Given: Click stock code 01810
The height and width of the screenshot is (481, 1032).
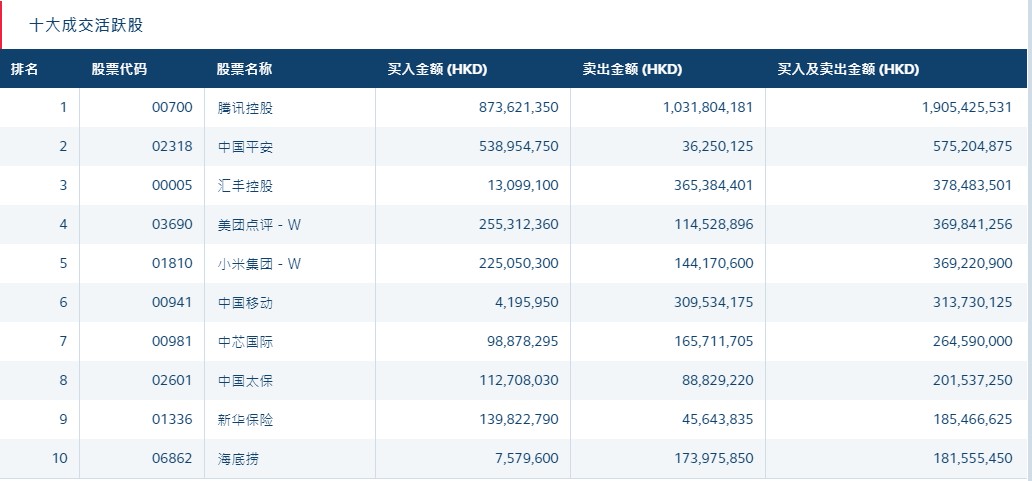Looking at the screenshot, I should [x=172, y=263].
